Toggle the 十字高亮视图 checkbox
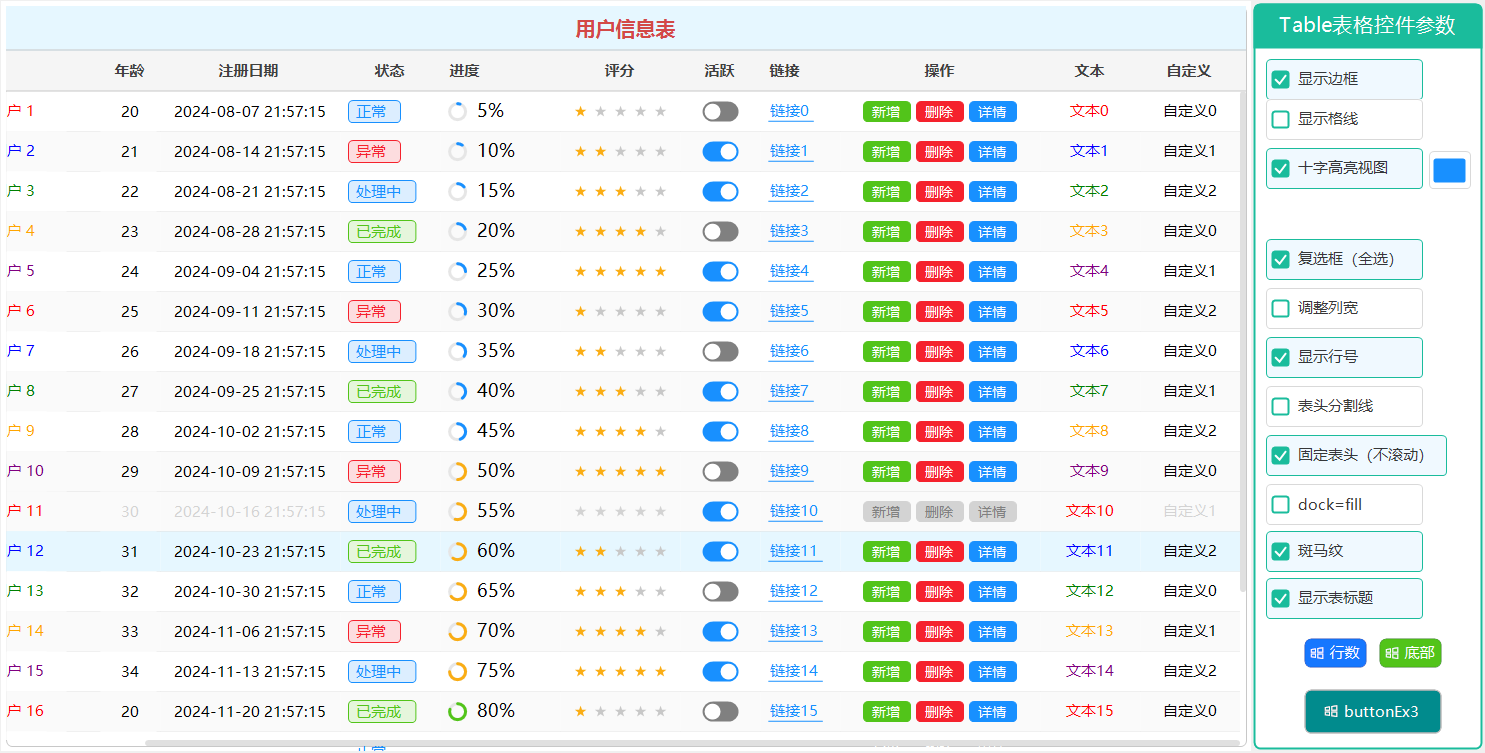Screen dimensions: 1485x753 point(1280,168)
